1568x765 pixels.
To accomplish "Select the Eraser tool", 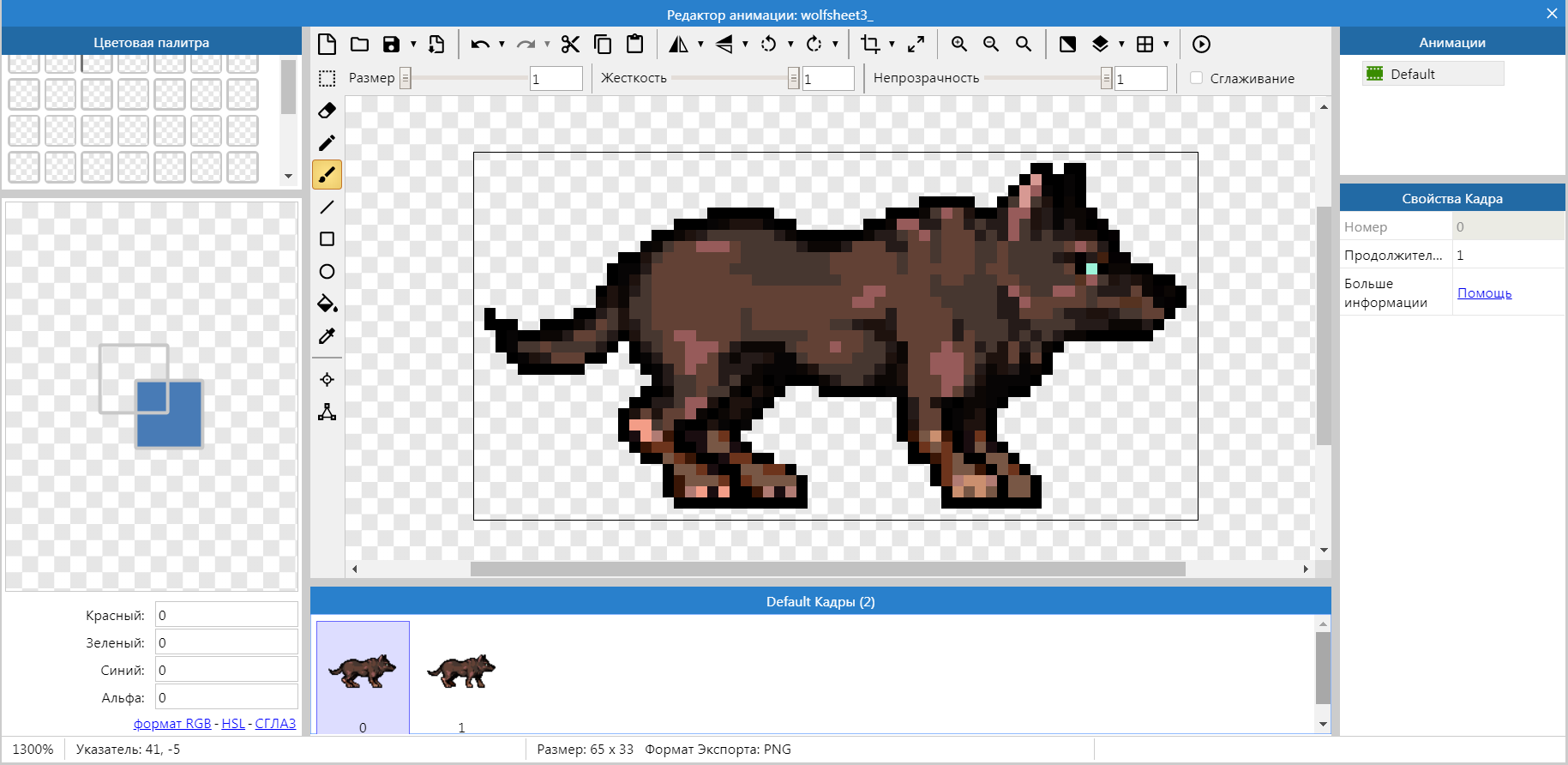I will 327,111.
